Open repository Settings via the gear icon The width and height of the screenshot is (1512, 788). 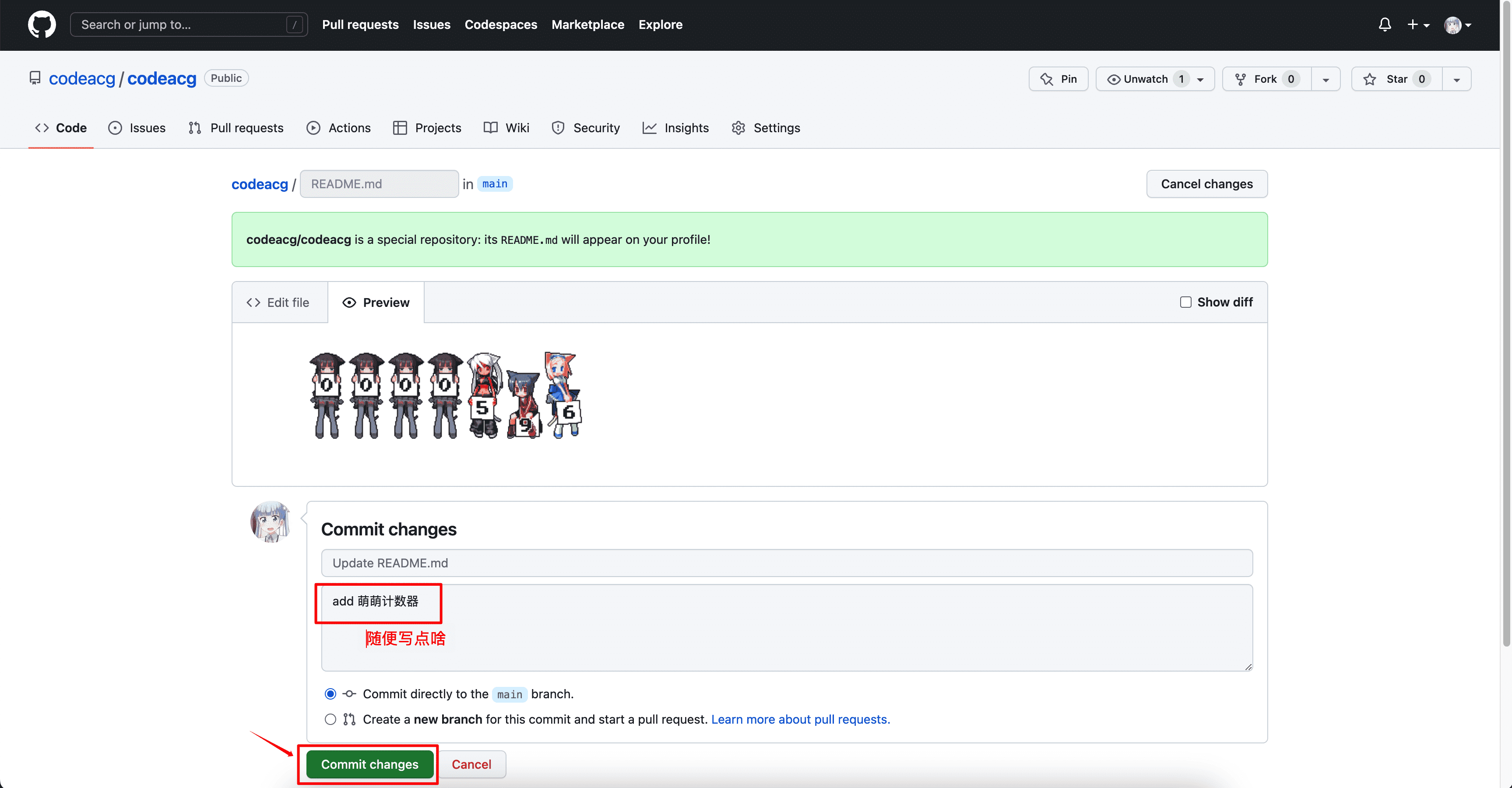pos(738,127)
